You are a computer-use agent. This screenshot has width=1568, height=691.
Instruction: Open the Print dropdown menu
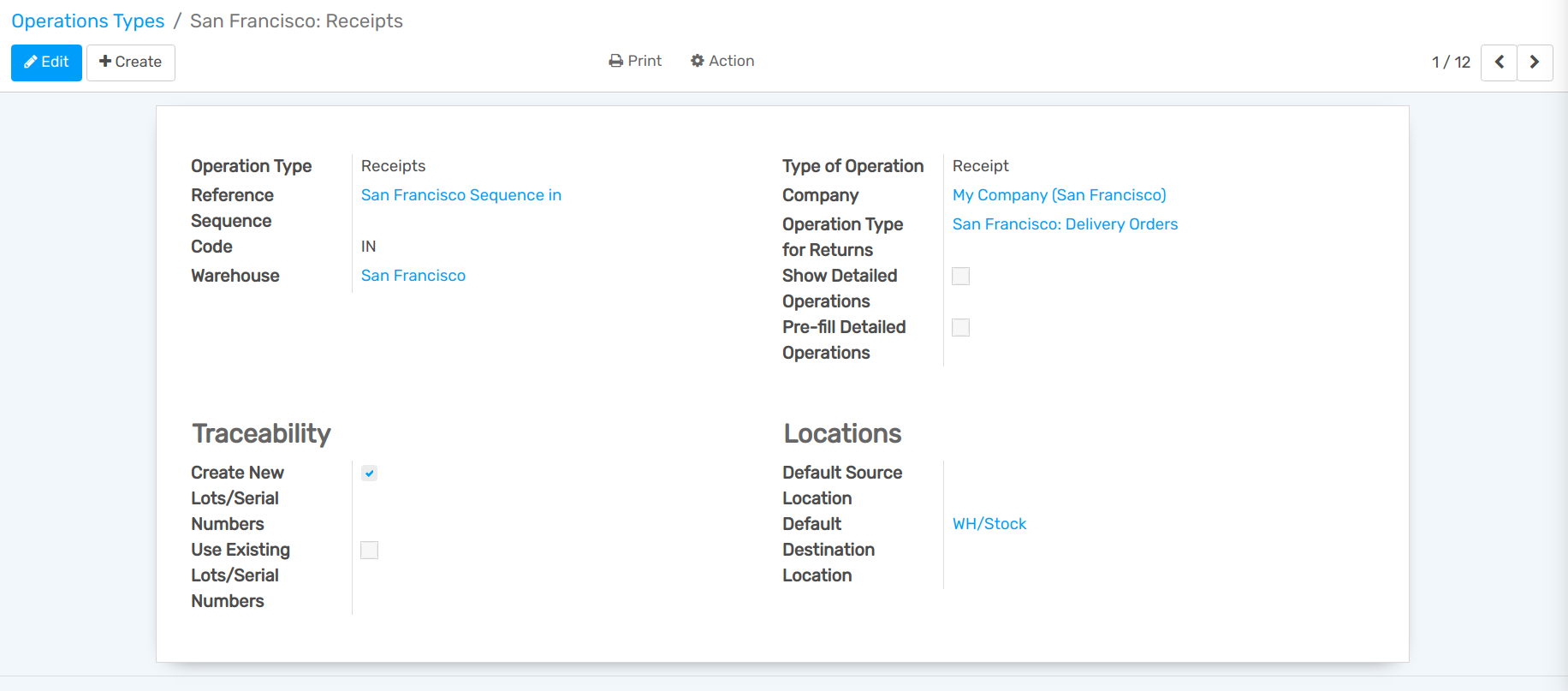point(635,61)
